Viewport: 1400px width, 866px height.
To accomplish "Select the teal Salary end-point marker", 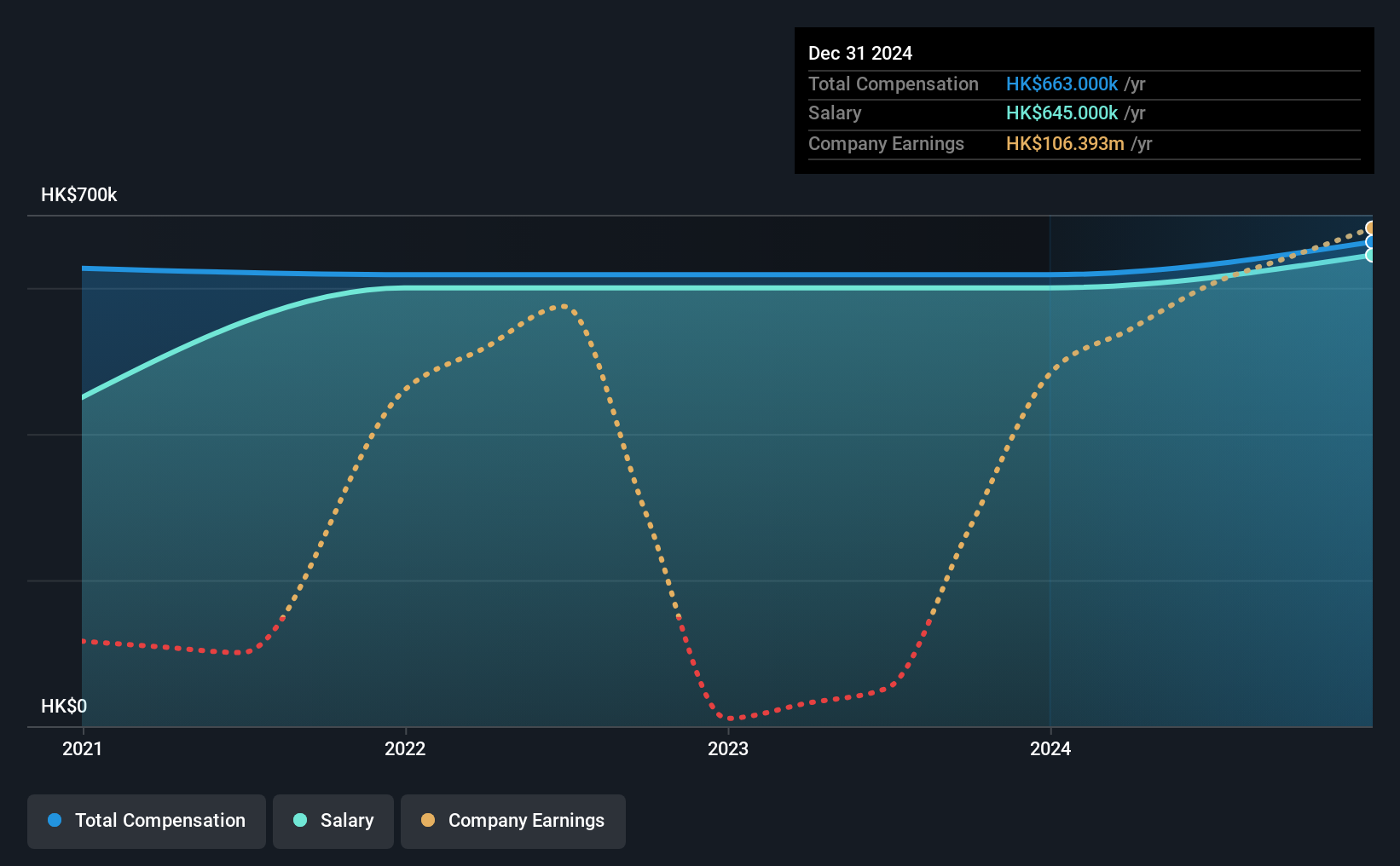I will pos(1371,255).
